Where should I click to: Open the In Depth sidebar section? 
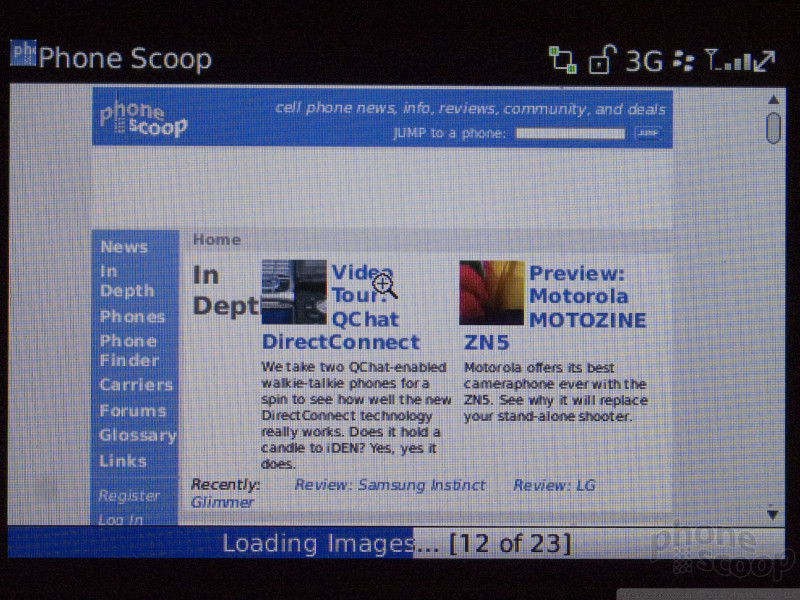(x=127, y=281)
